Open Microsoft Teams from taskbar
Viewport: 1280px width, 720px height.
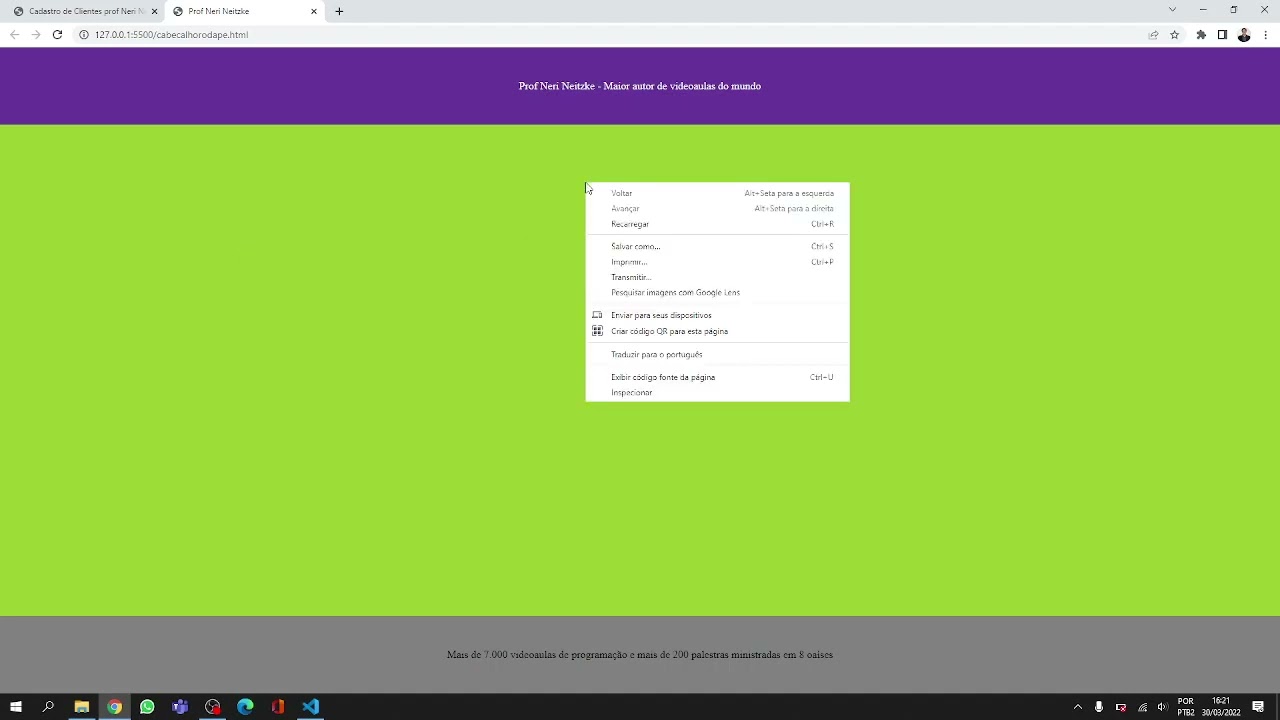(180, 707)
